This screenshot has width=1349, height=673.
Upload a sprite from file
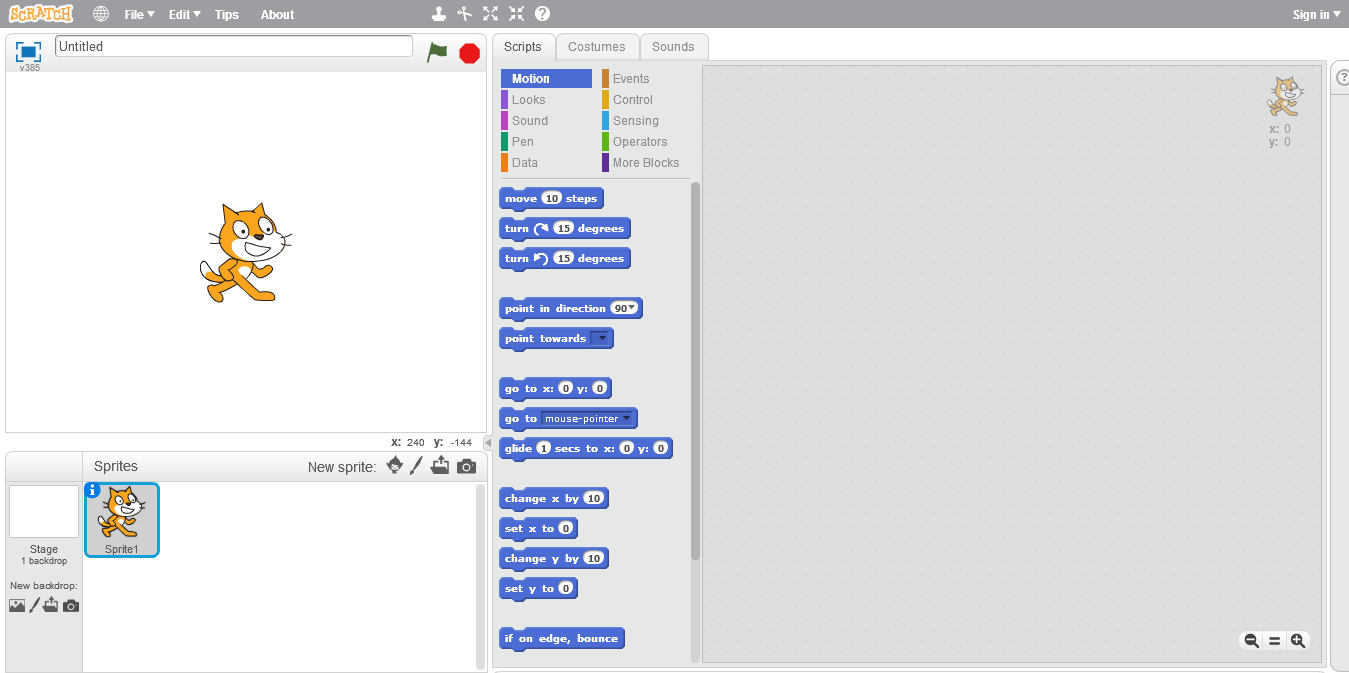point(440,465)
